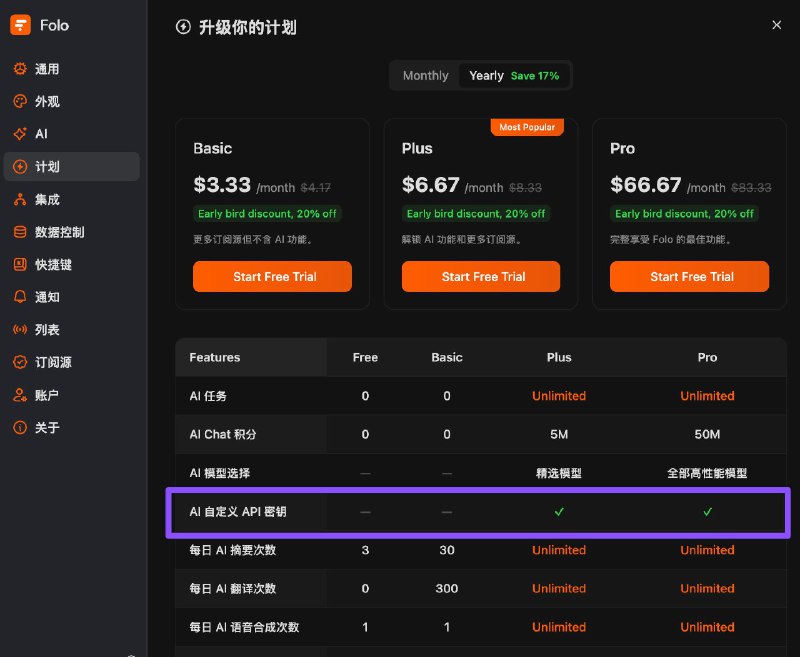Click the Most Popular badge on Plus
Viewport: 800px width, 657px height.
527,127
